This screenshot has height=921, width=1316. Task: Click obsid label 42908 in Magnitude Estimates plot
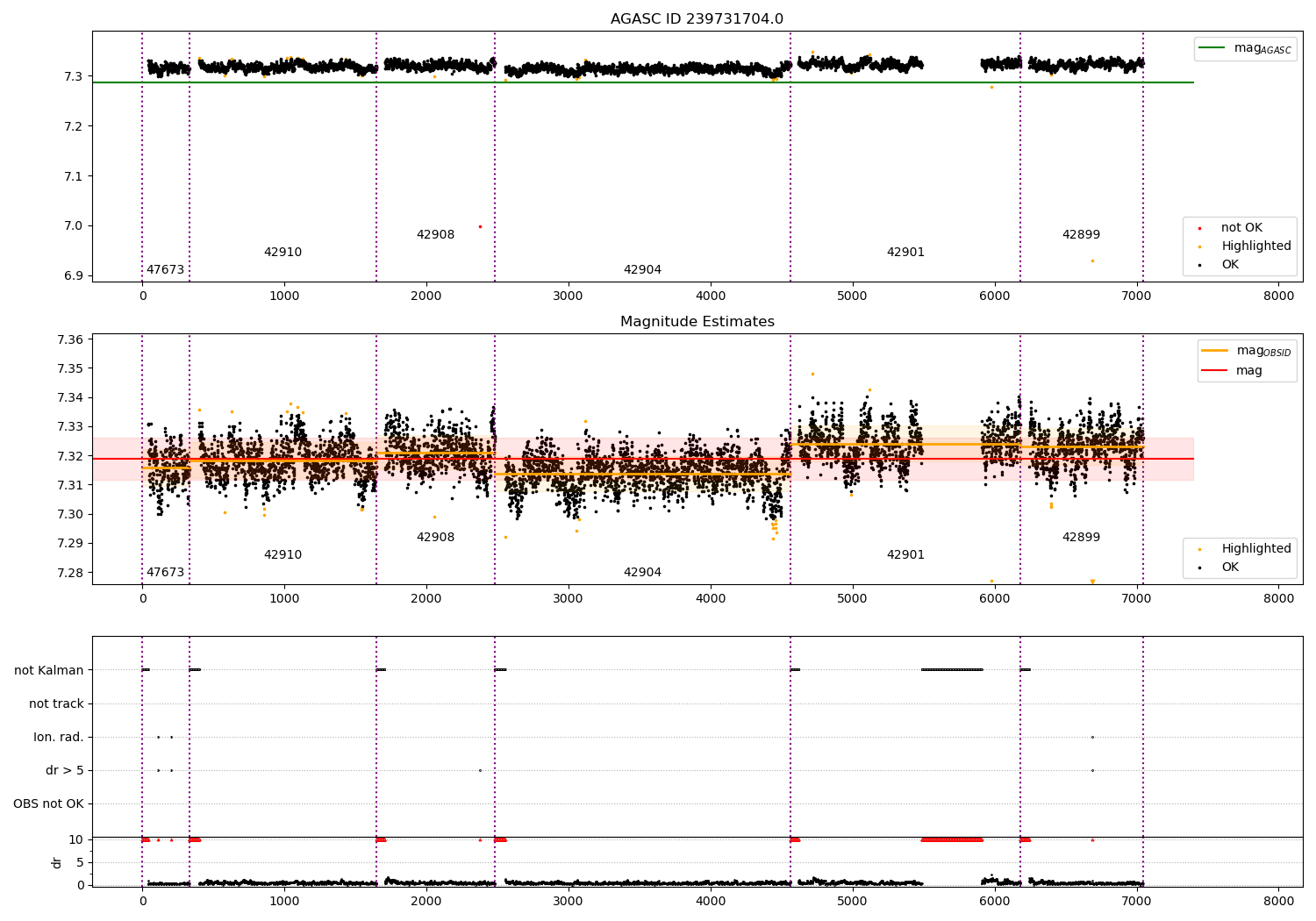(x=435, y=538)
